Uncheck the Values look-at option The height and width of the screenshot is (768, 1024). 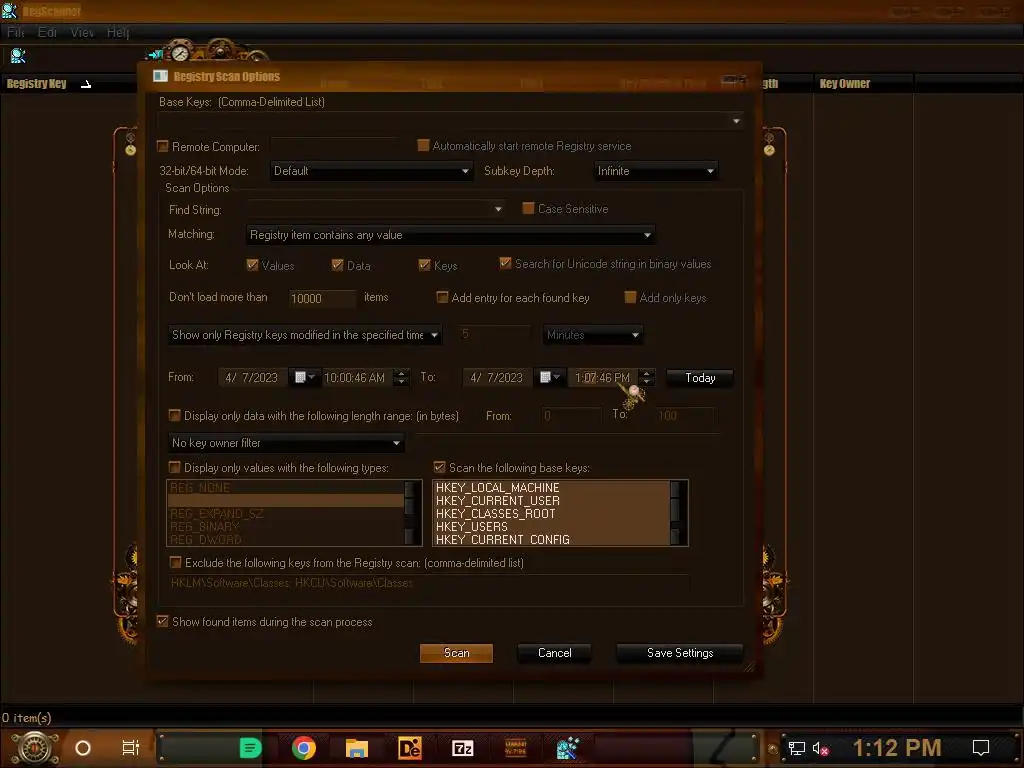[x=252, y=264]
